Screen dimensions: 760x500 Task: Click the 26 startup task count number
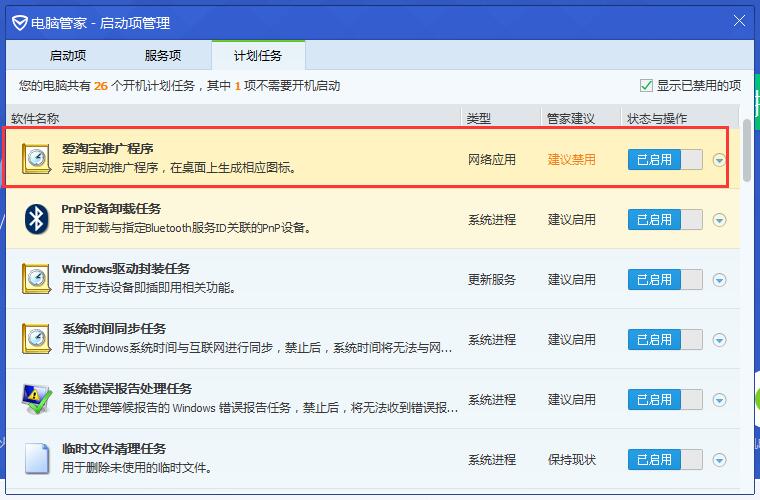(101, 86)
